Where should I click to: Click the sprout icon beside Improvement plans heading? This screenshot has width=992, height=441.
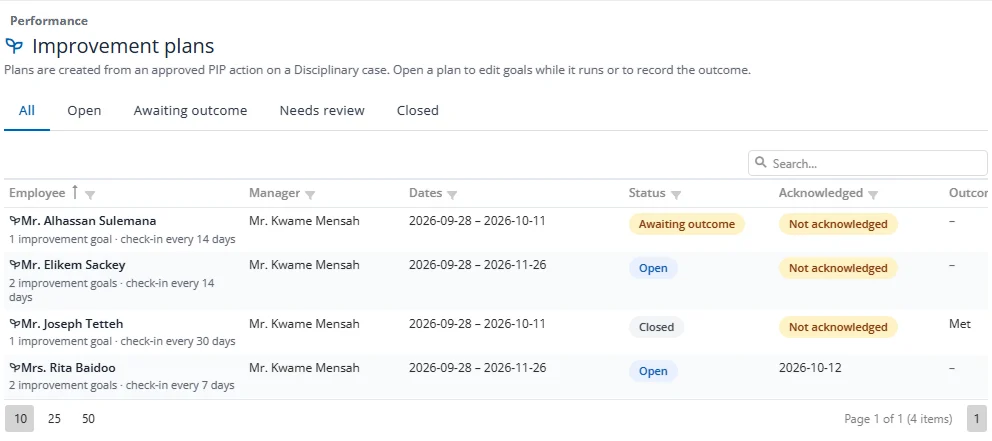point(14,46)
